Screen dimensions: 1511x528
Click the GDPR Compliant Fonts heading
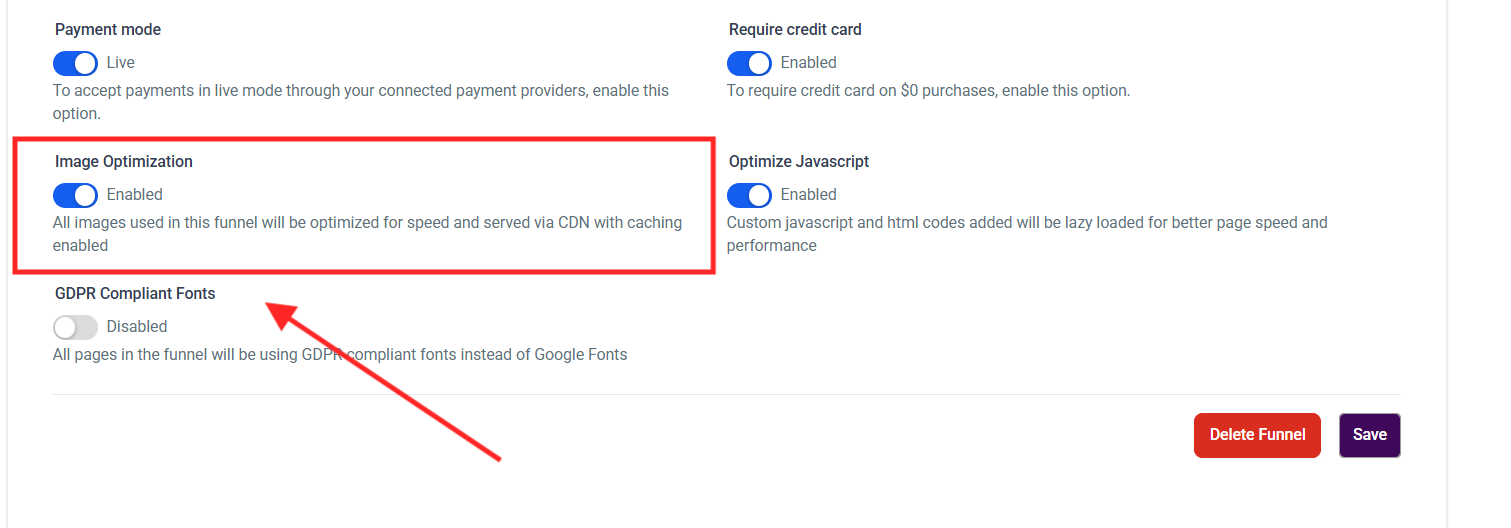135,294
